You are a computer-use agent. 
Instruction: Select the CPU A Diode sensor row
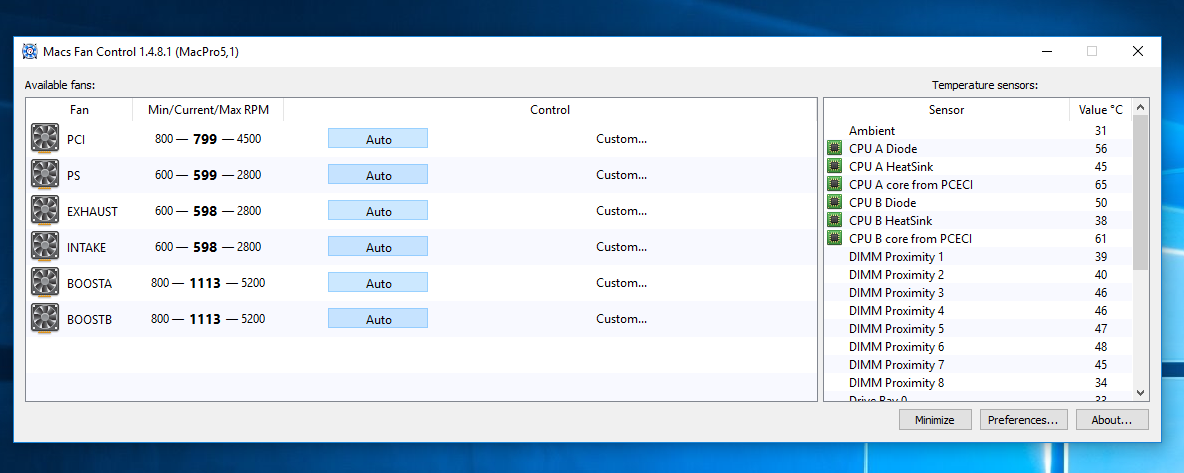pyautogui.click(x=979, y=148)
